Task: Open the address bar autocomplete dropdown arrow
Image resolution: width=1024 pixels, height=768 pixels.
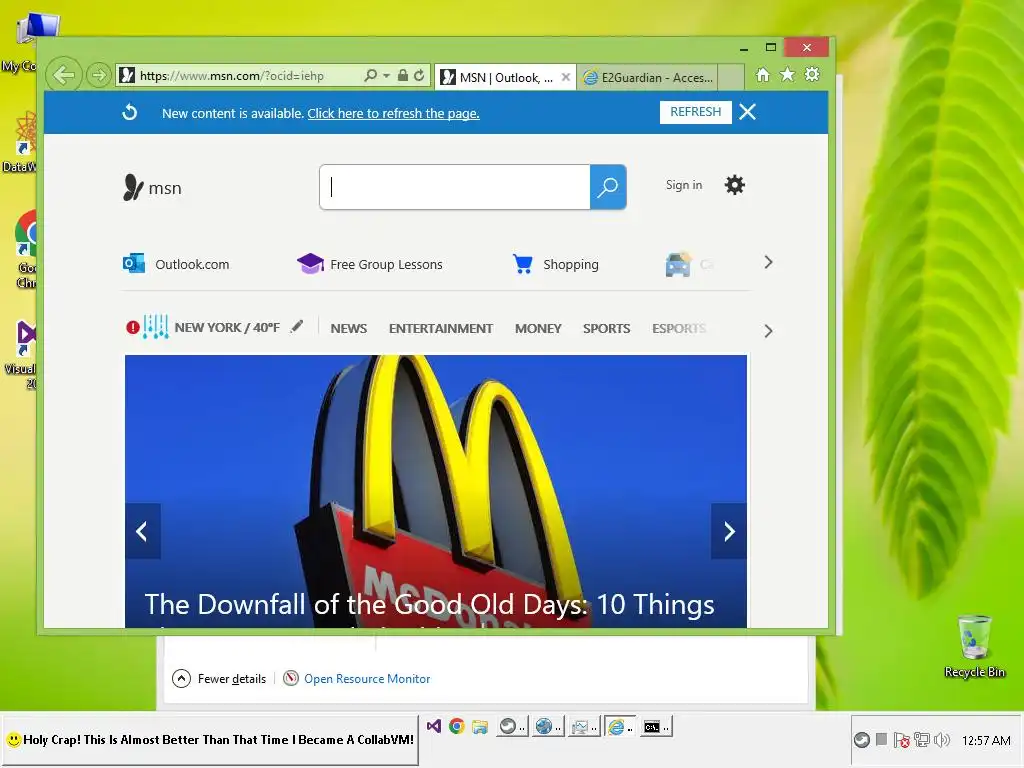Action: point(386,76)
